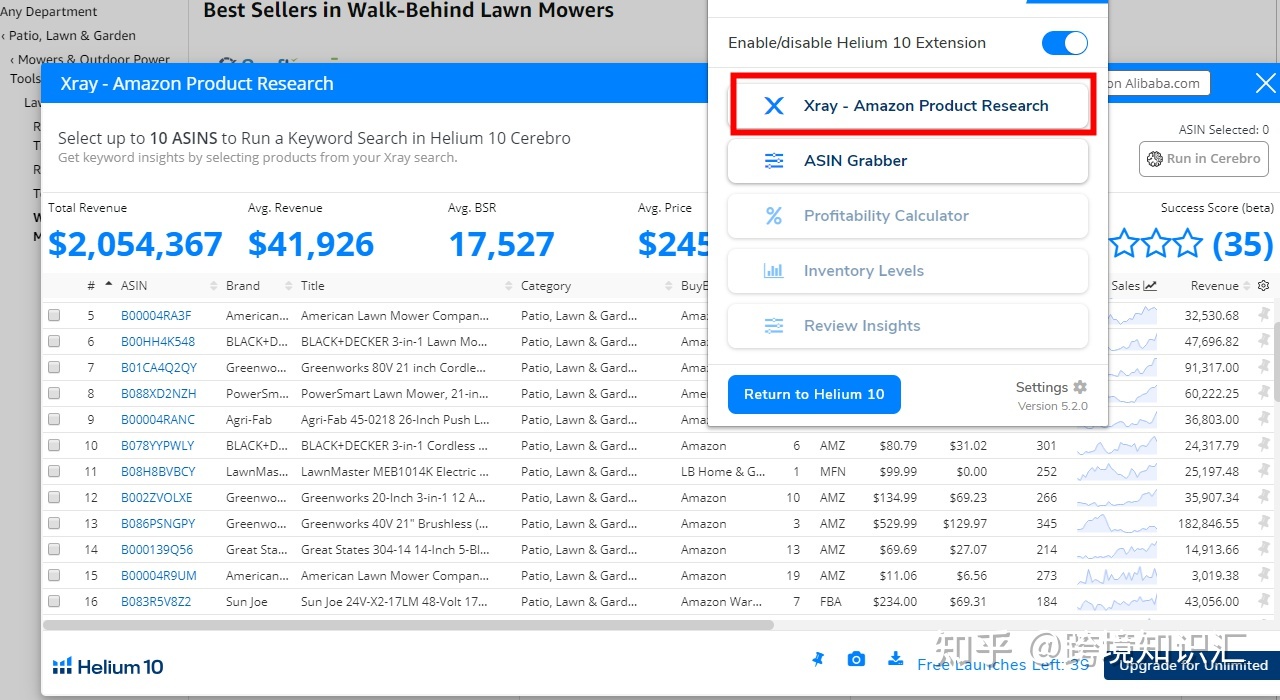1280x700 pixels.
Task: Open the ASIN Grabber tool
Action: pyautogui.click(x=908, y=161)
